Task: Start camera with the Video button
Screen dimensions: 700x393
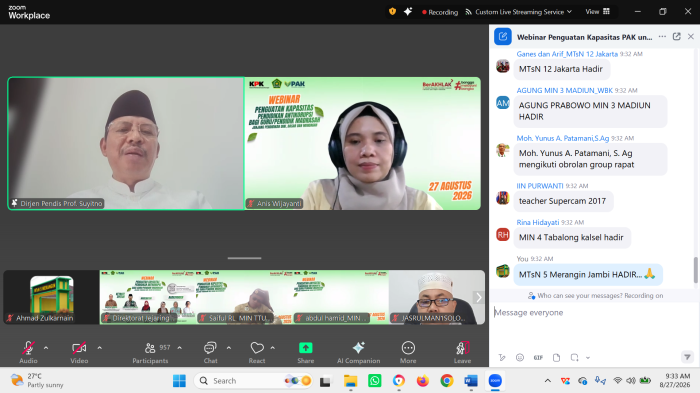Action: pos(79,352)
